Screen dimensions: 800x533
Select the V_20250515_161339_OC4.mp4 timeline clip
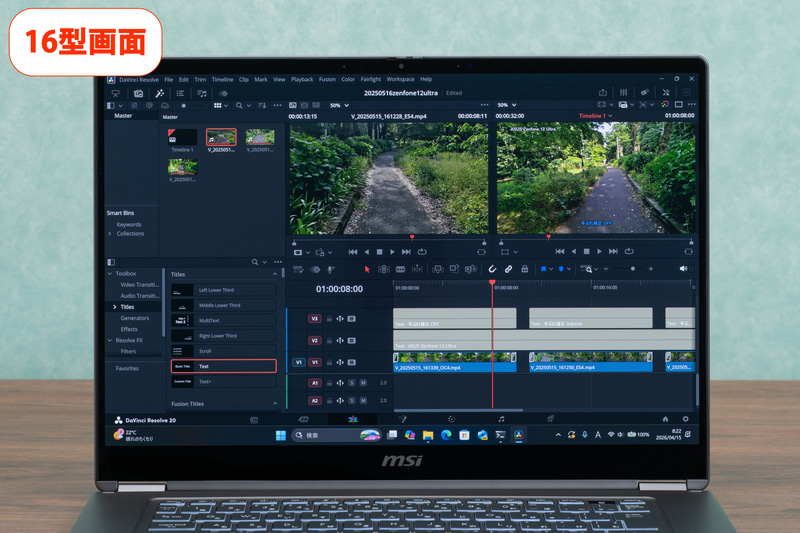[x=455, y=362]
